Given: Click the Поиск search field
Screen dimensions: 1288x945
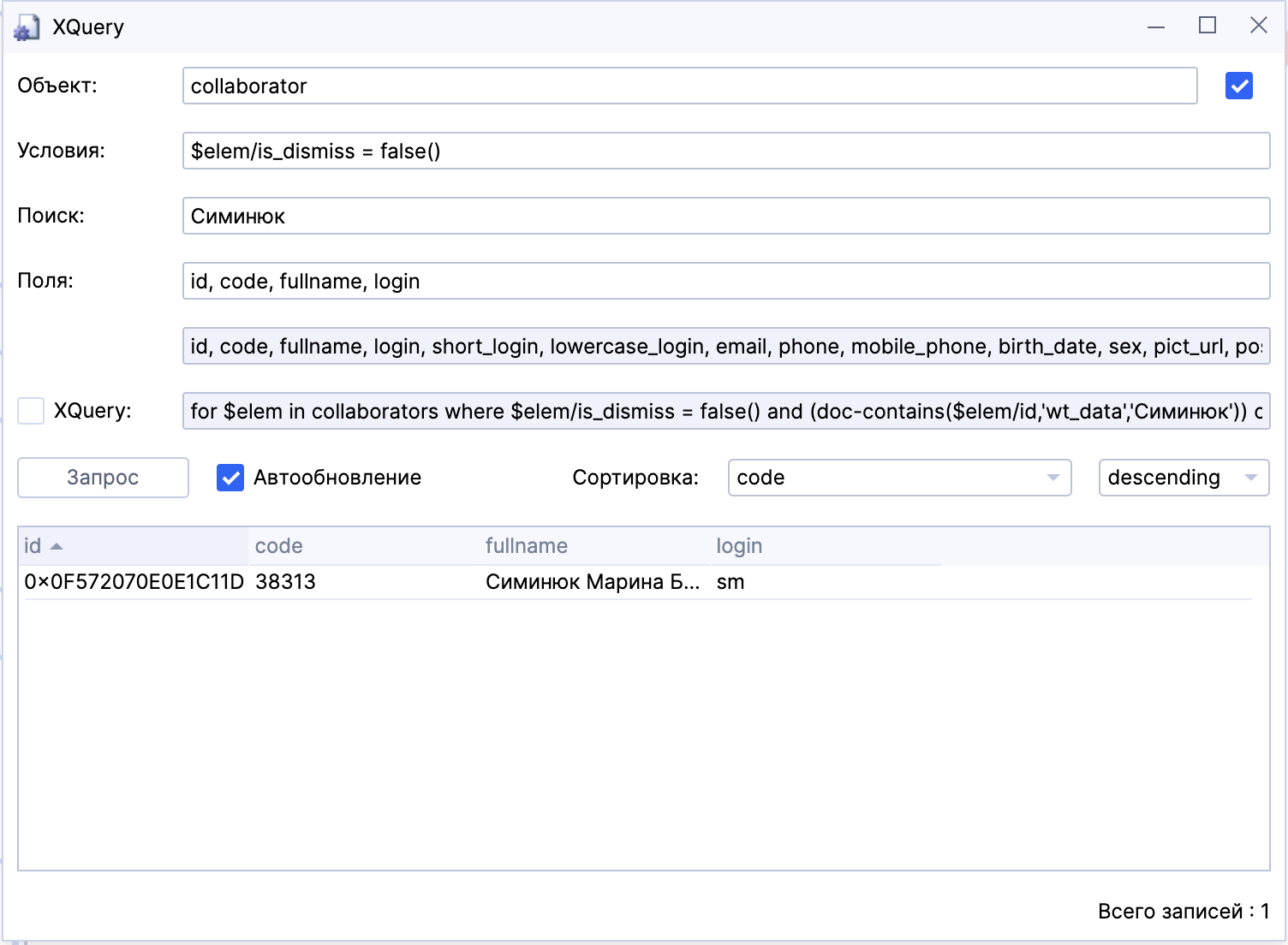Looking at the screenshot, I should coord(725,216).
